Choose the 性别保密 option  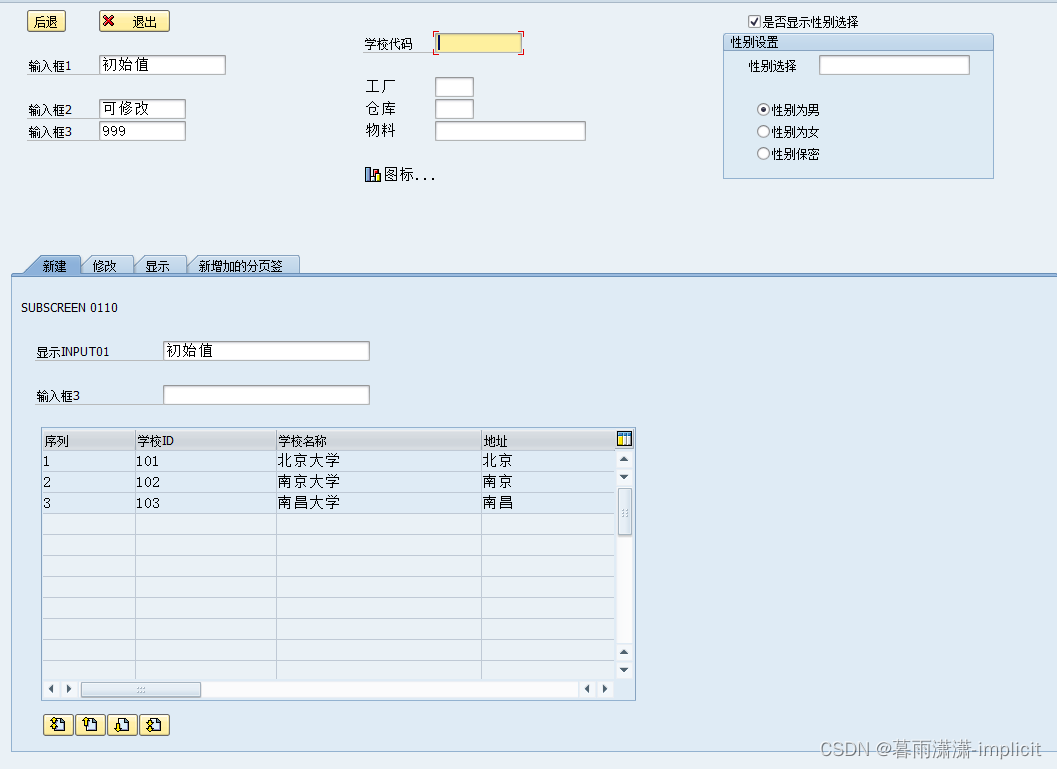763,153
